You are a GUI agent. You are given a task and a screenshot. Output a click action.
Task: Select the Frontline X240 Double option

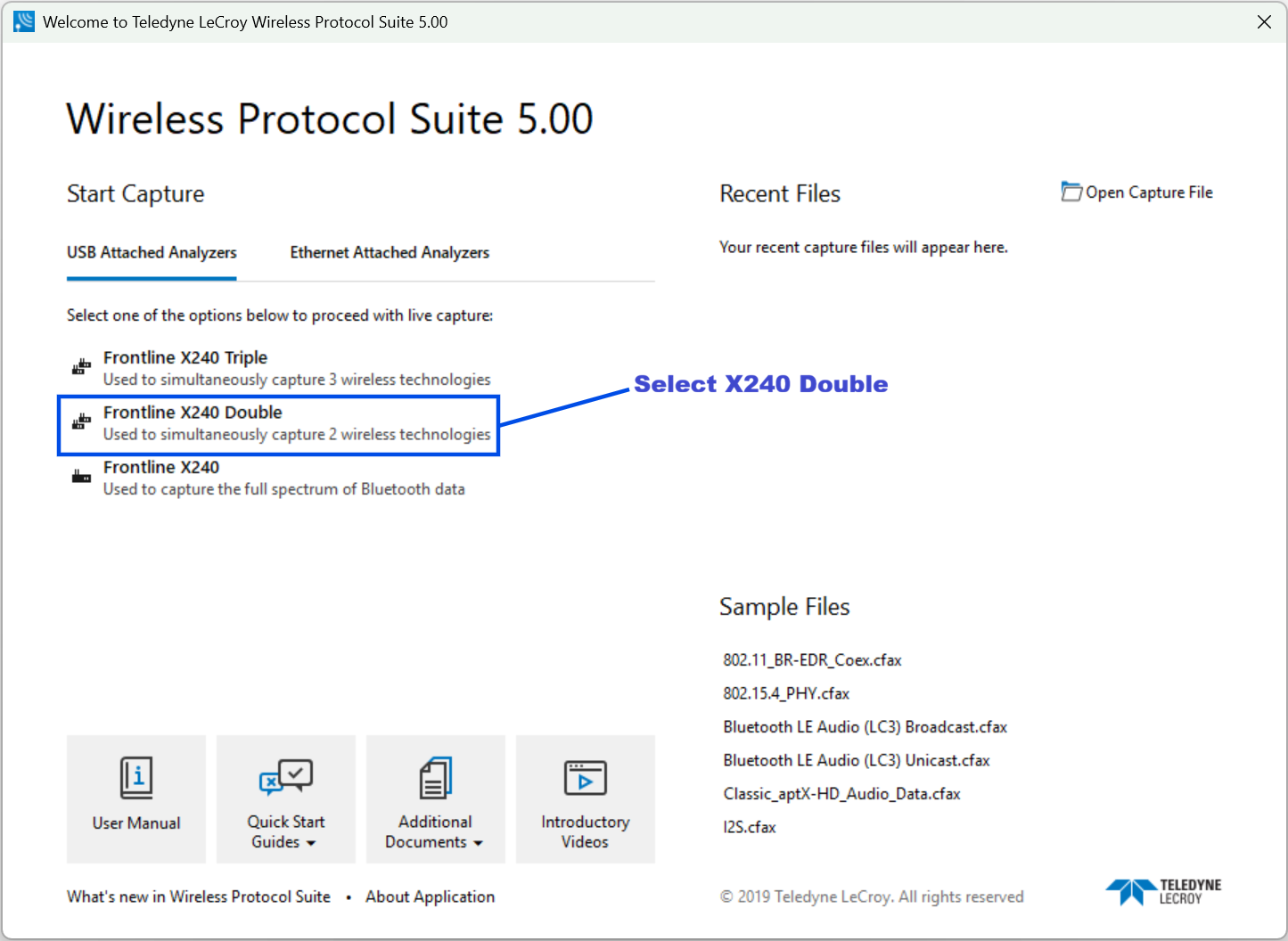click(280, 423)
